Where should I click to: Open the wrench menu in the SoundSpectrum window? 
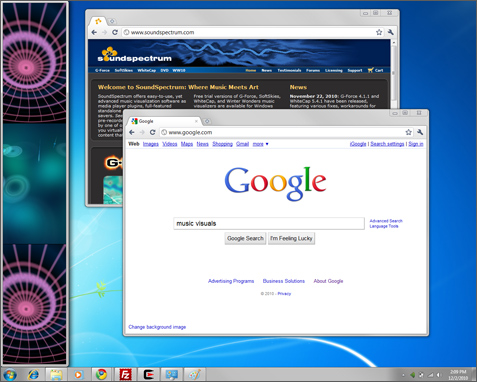coord(391,32)
